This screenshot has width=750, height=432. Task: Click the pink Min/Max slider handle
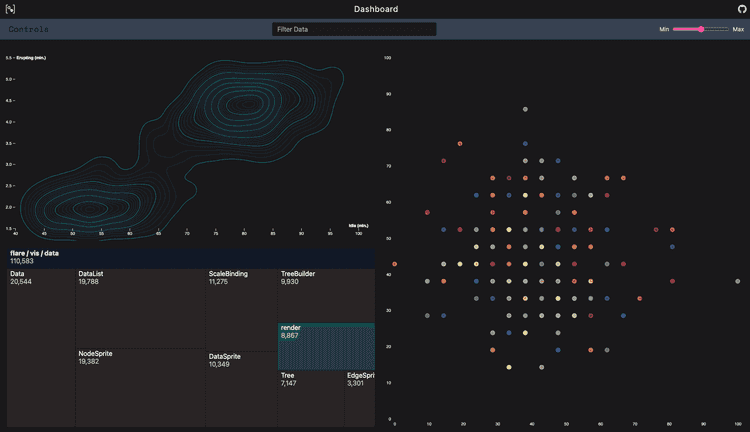(x=701, y=29)
